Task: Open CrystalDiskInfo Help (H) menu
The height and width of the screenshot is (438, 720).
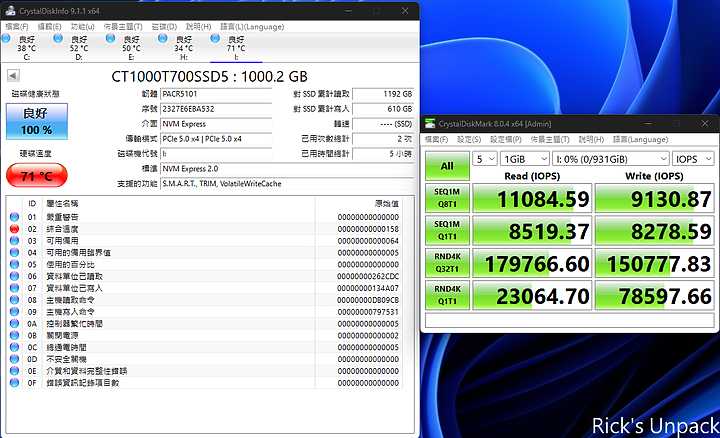Action: pos(198,27)
